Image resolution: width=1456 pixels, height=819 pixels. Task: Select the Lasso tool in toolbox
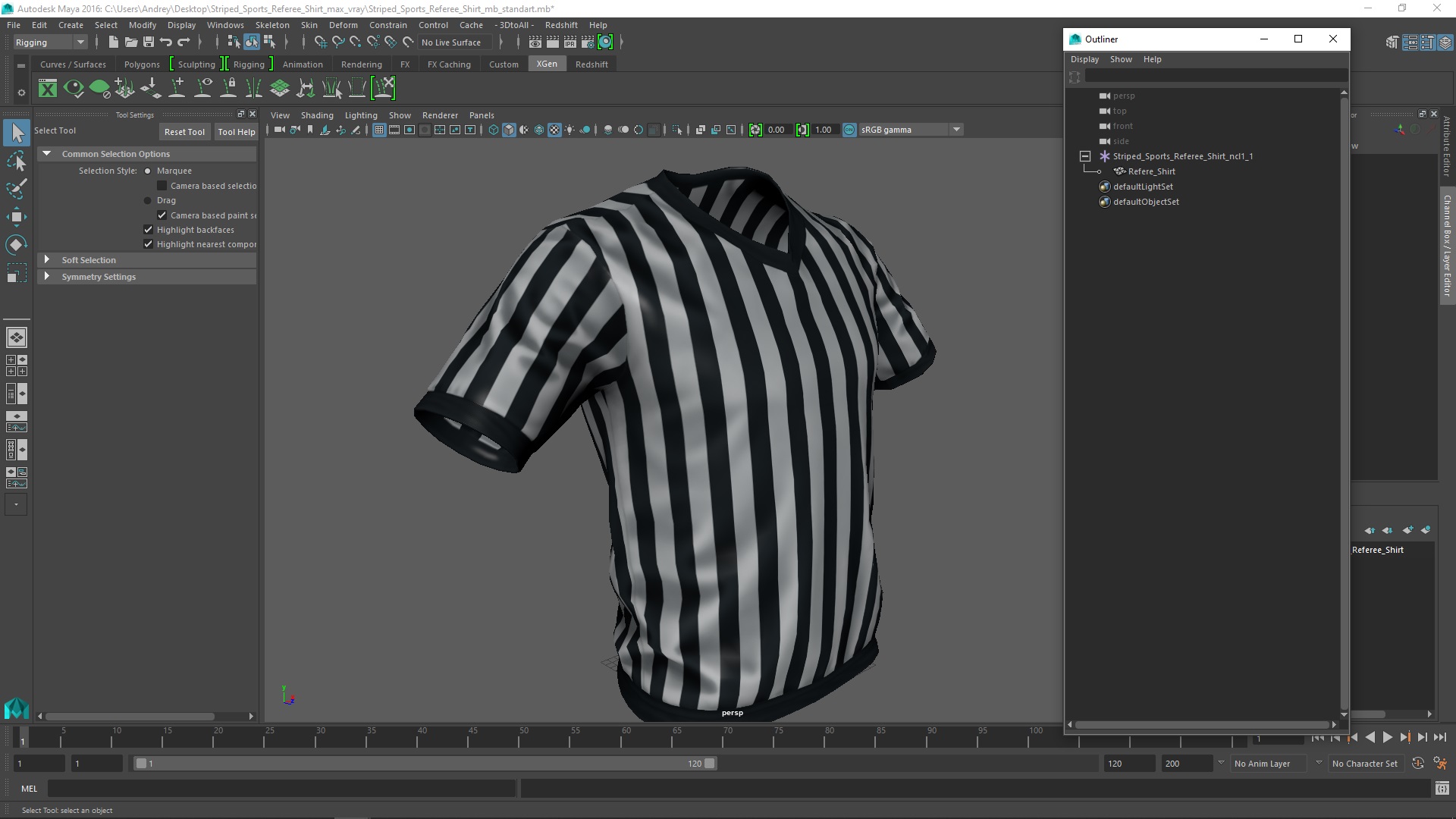(17, 161)
